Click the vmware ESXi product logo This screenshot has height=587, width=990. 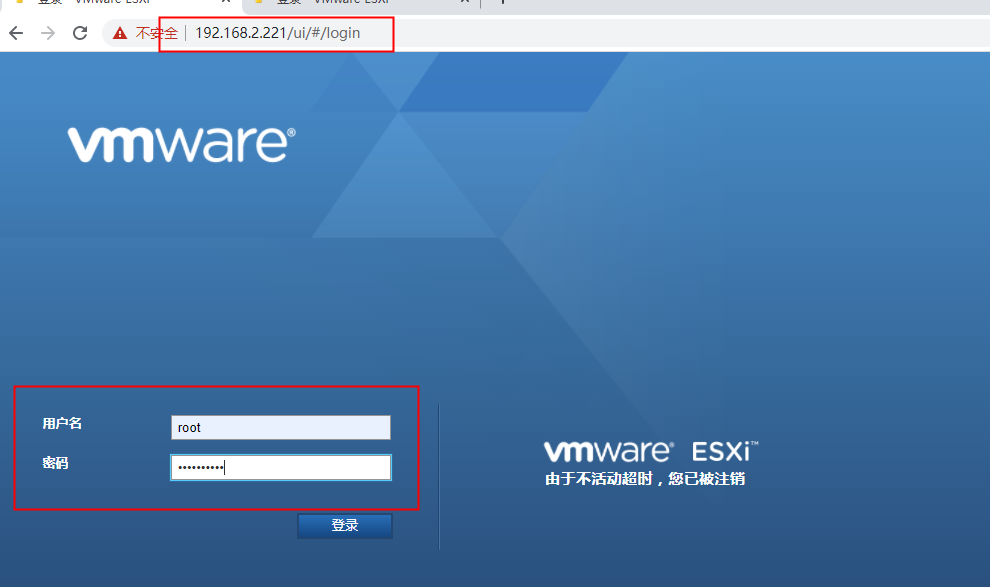[651, 451]
